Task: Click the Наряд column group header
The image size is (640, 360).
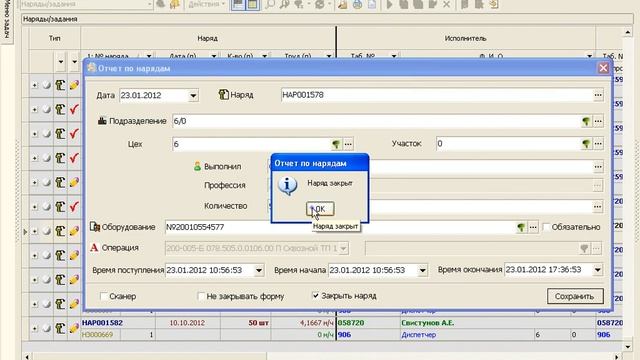Action: [x=207, y=38]
